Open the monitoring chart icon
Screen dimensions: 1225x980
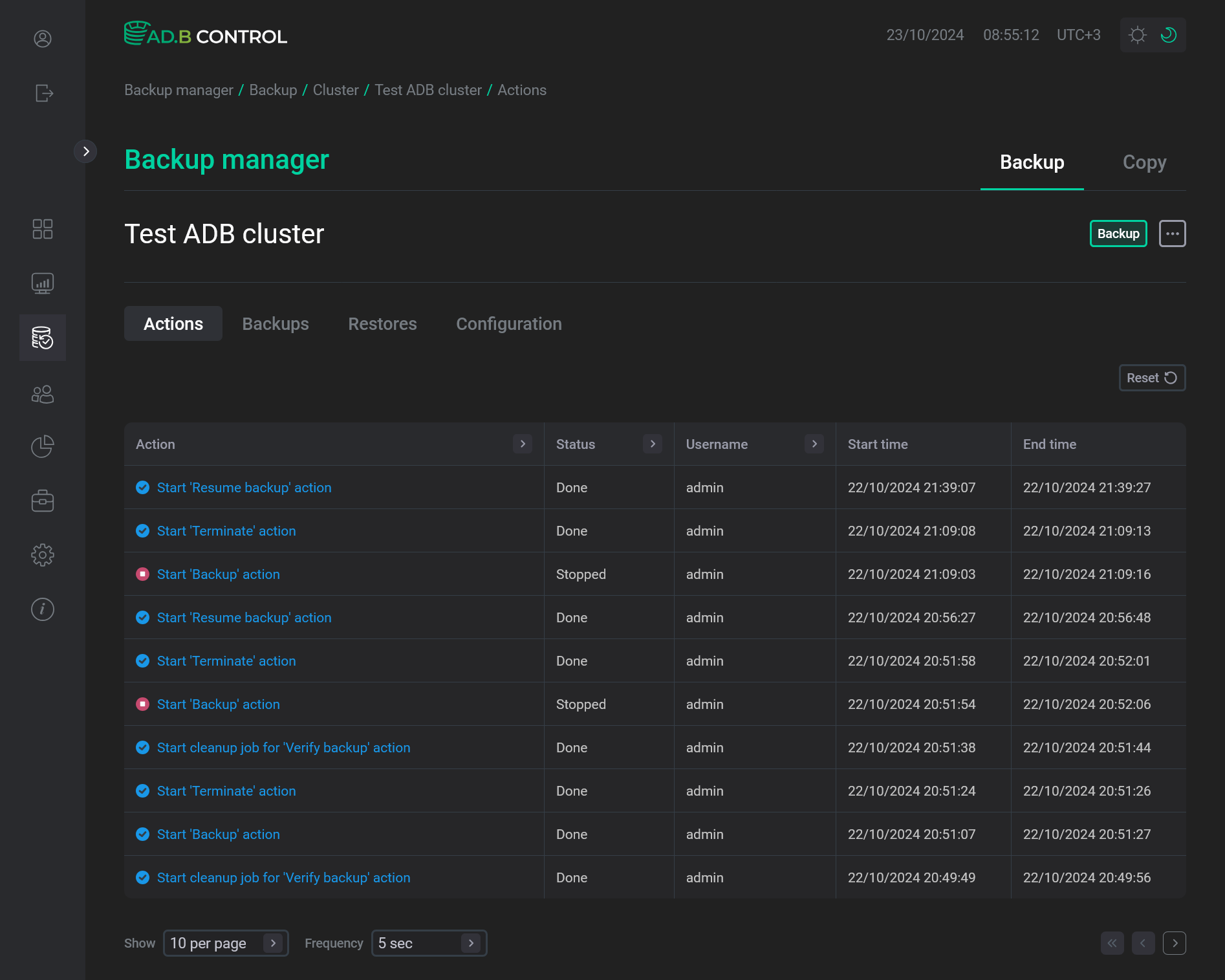click(43, 283)
